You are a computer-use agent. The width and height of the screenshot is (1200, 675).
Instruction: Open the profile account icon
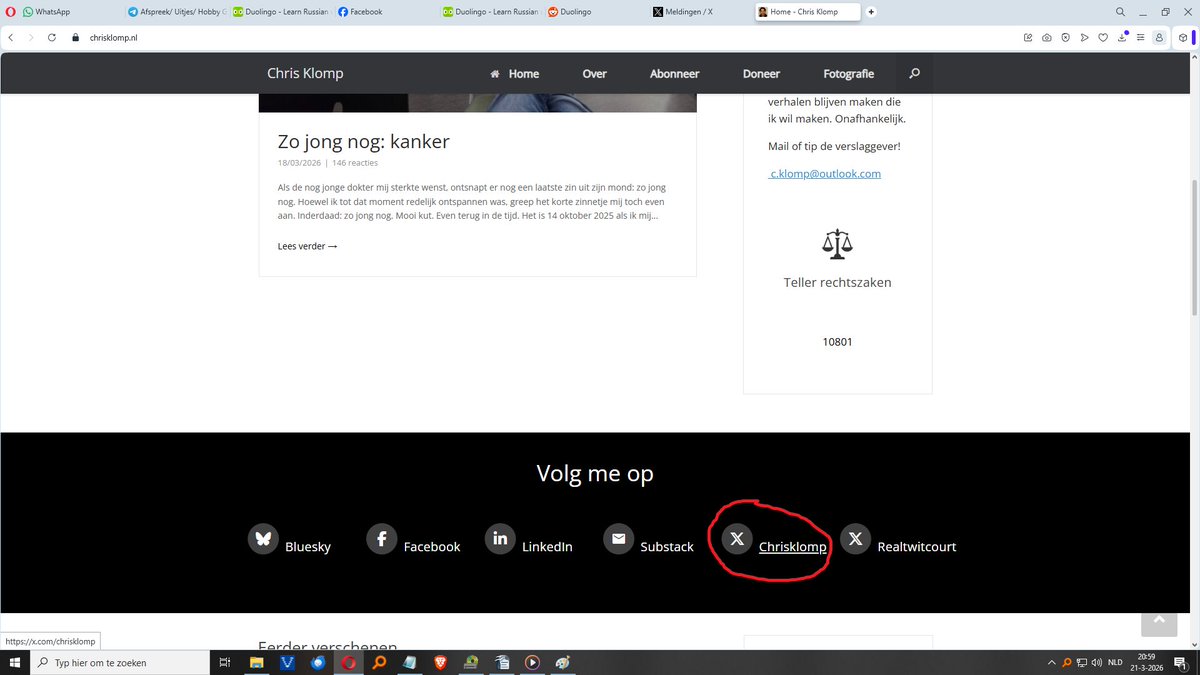click(x=1159, y=37)
